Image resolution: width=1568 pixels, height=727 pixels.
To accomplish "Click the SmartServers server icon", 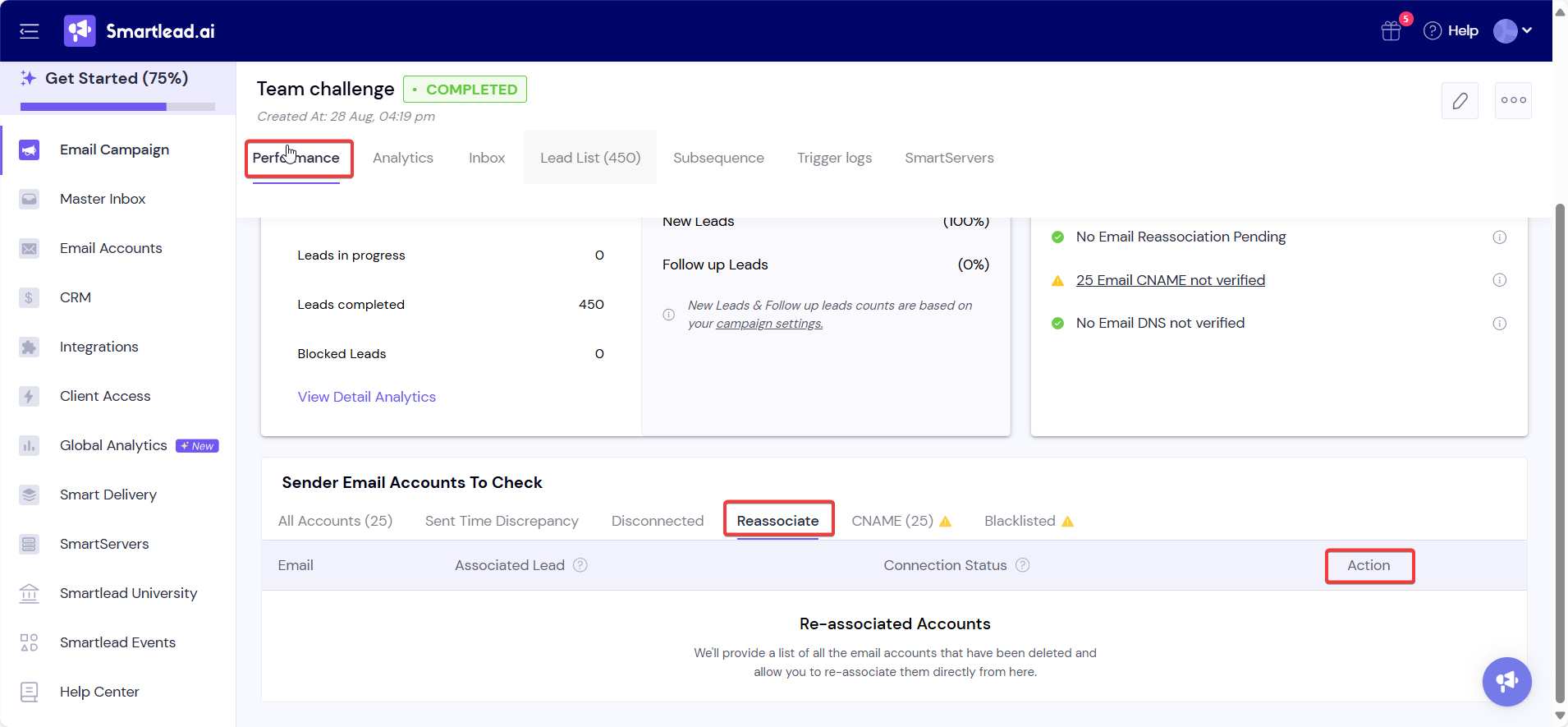I will point(30,544).
